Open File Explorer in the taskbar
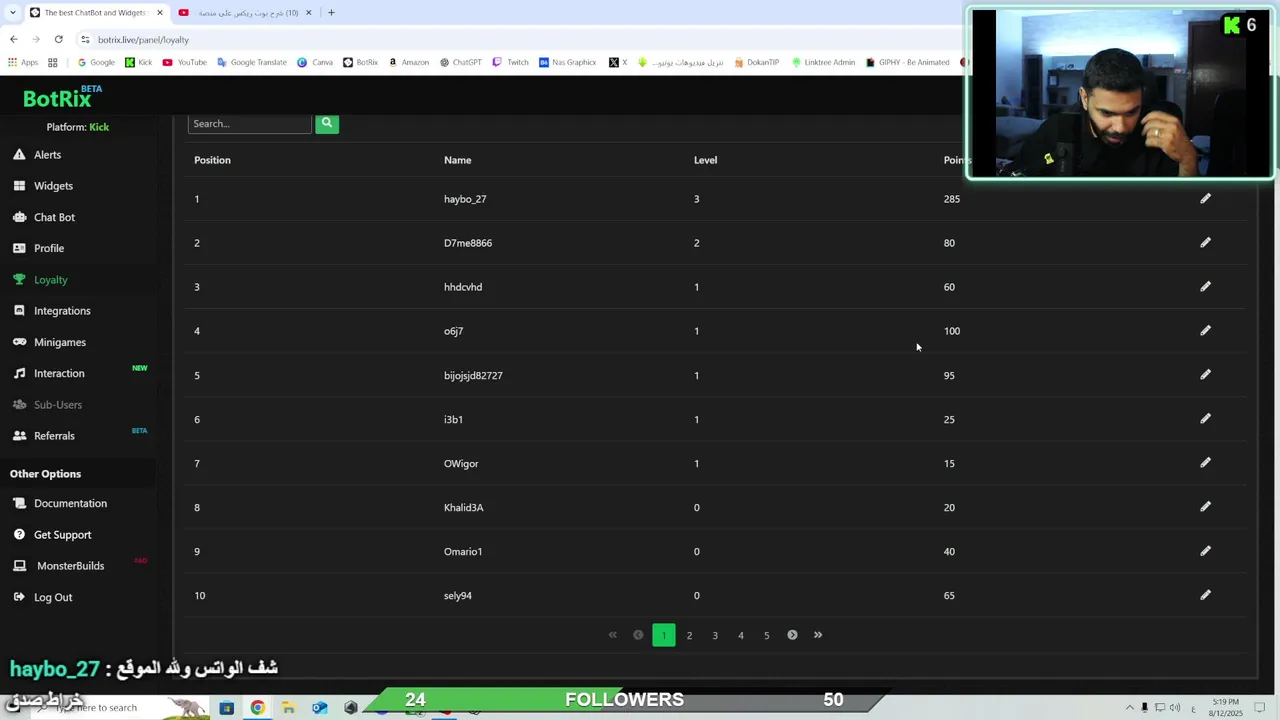The width and height of the screenshot is (1280, 720). coord(288,708)
